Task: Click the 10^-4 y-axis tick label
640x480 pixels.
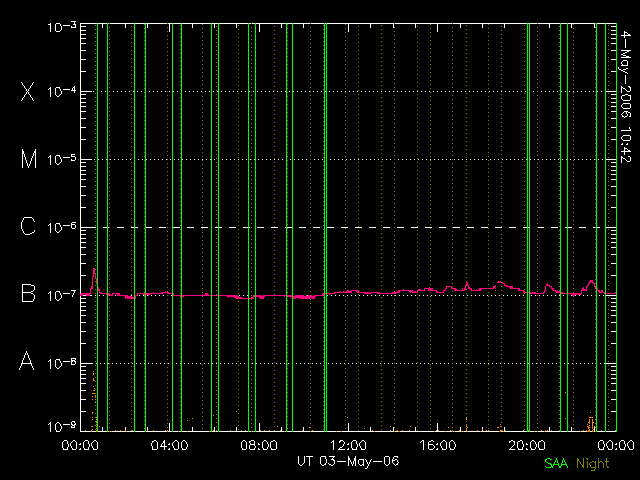Action: coord(62,91)
